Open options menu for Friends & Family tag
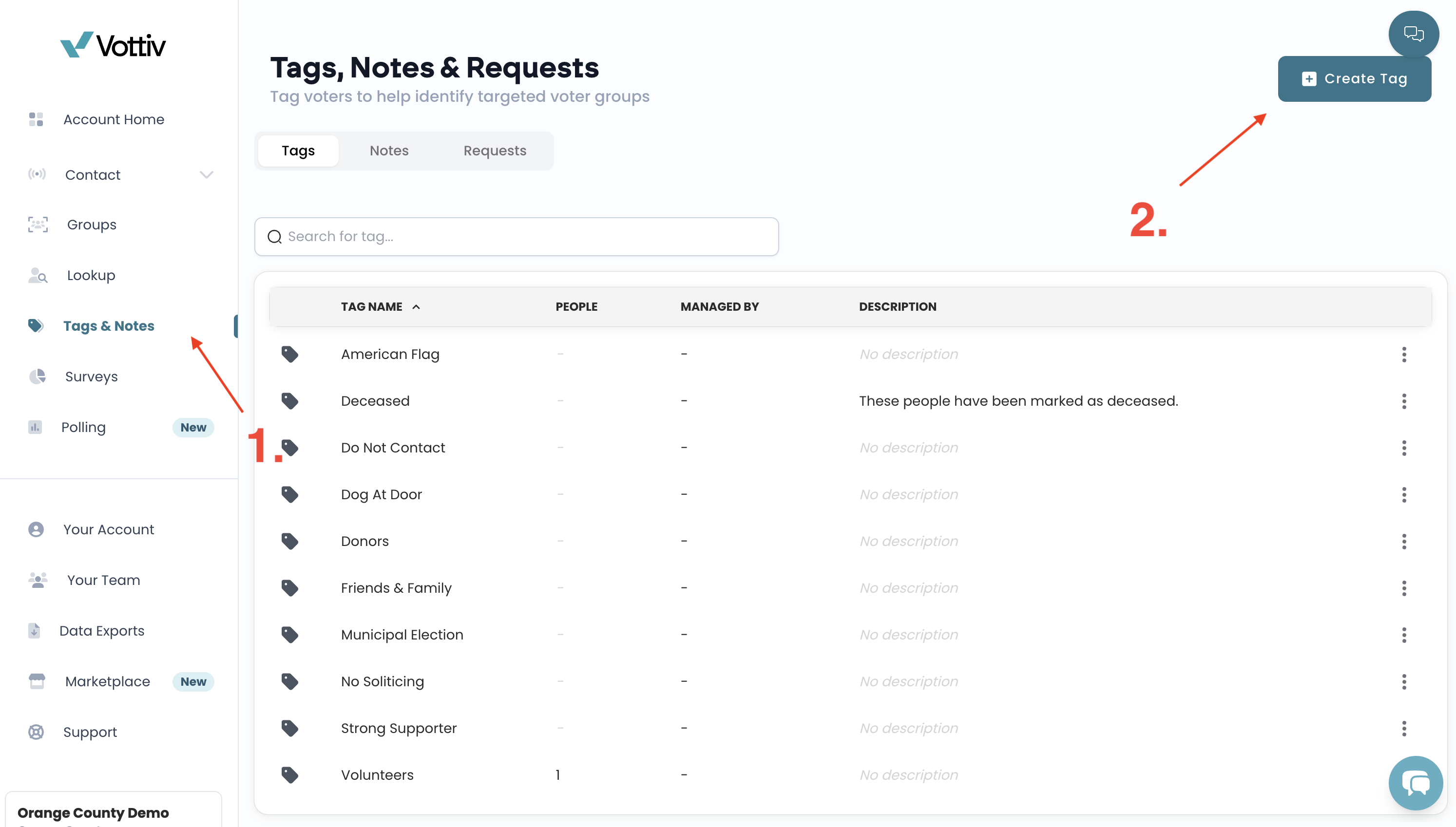1456x827 pixels. pos(1404,588)
